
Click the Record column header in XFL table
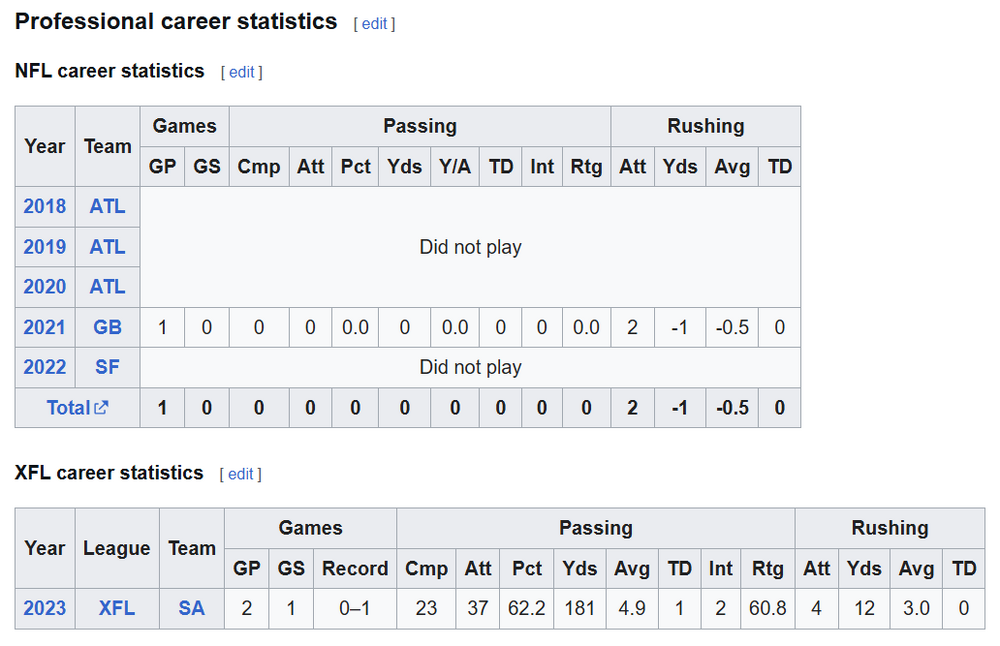[x=355, y=569]
